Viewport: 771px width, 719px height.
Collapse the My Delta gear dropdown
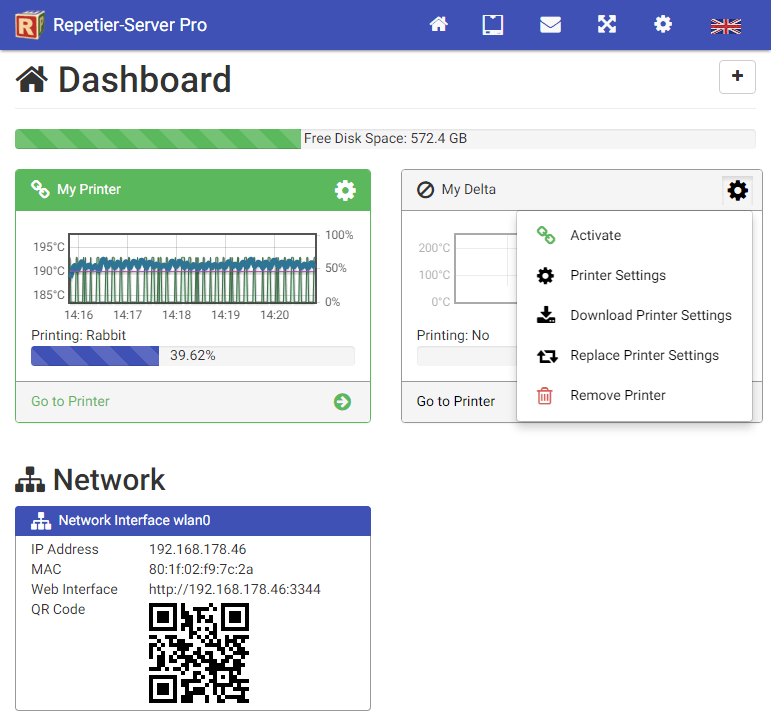click(x=737, y=190)
